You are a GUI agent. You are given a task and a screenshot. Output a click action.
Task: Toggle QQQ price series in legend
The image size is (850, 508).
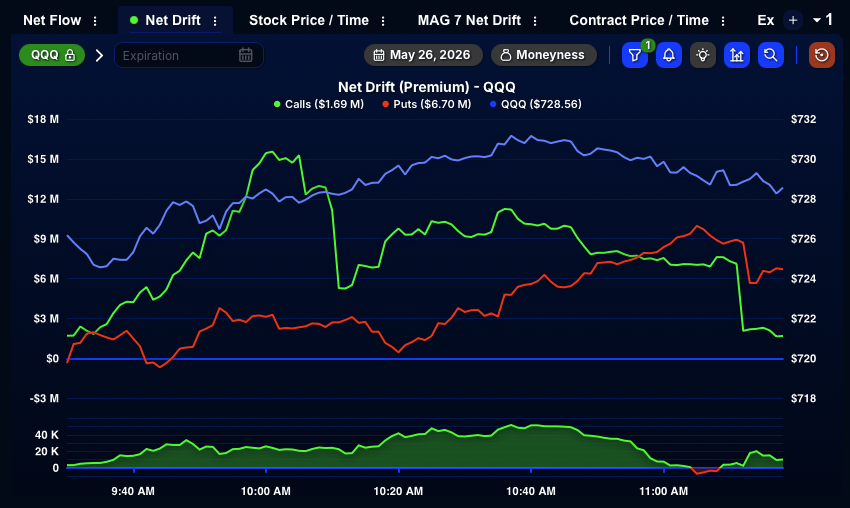(x=536, y=104)
